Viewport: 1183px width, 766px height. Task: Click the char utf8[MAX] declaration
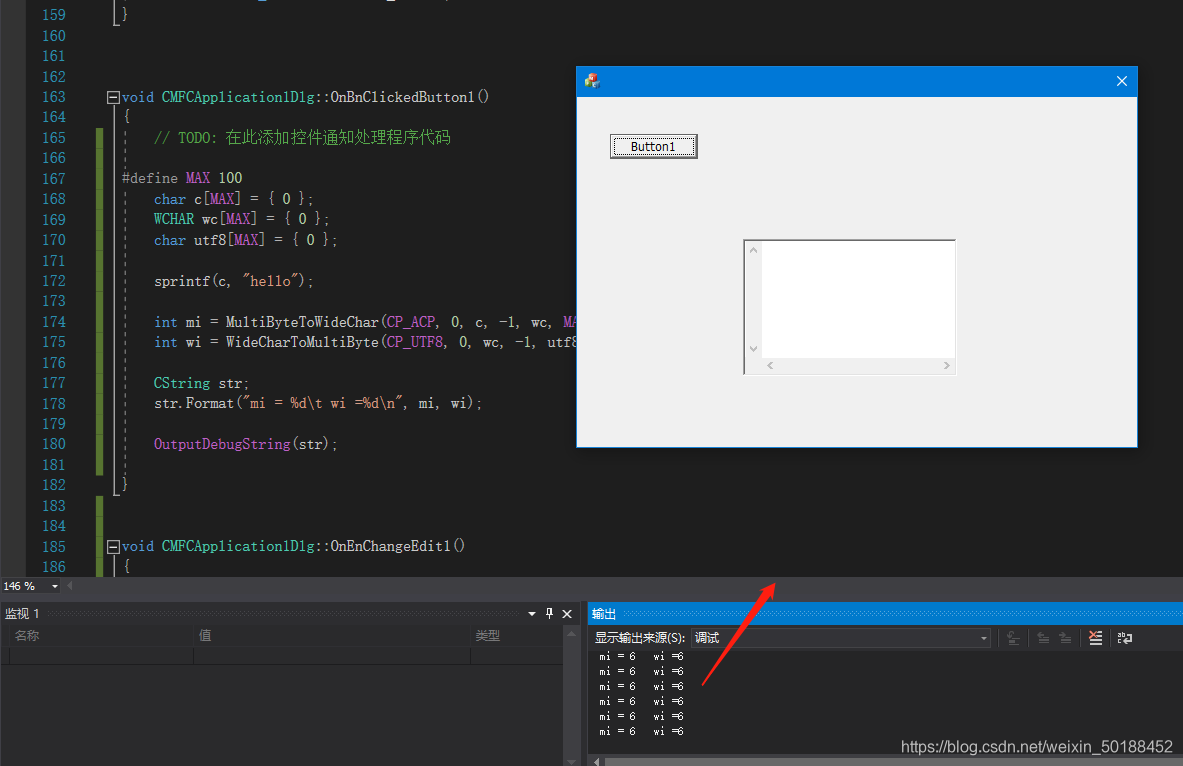tap(245, 240)
